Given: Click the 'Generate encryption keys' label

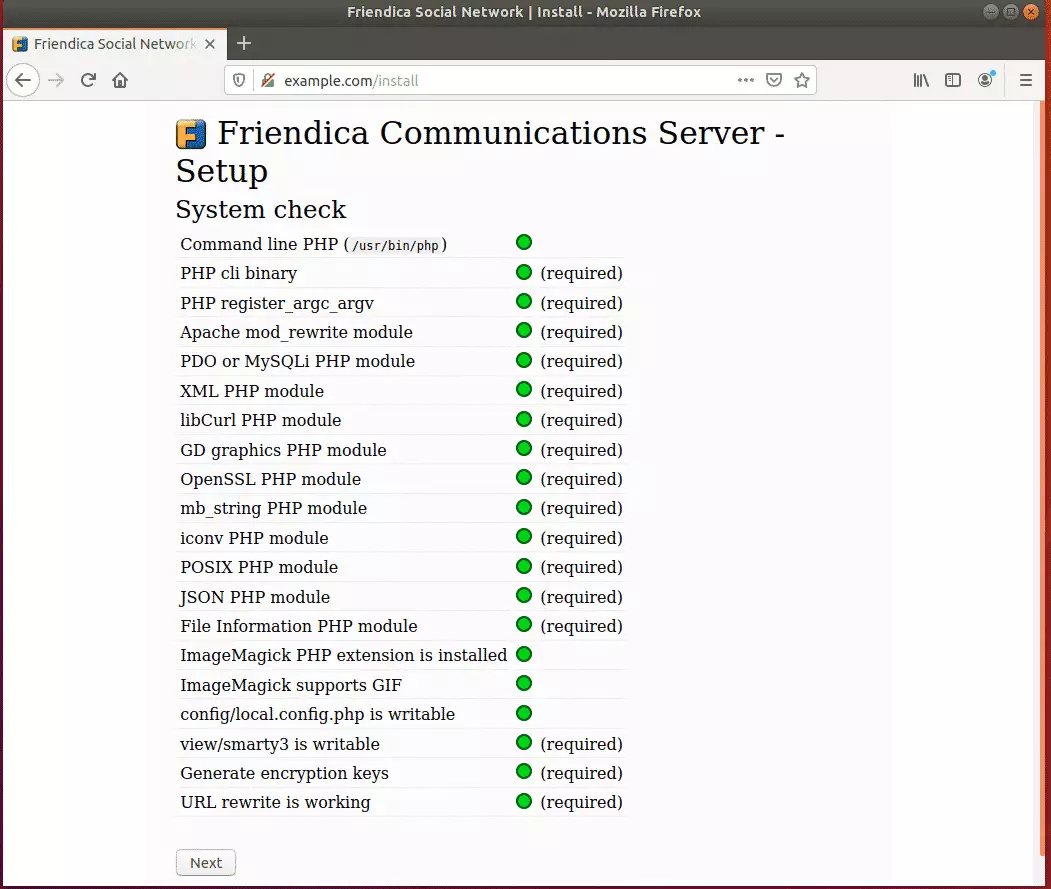Looking at the screenshot, I should [x=285, y=774].
